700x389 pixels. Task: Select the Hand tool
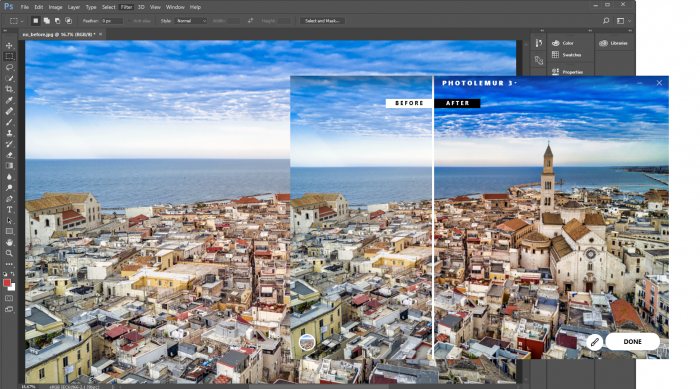9,243
